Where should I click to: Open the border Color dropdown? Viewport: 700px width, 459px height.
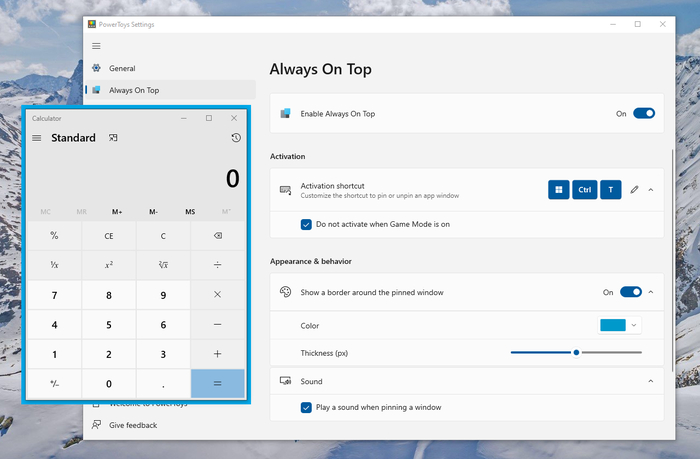point(619,325)
